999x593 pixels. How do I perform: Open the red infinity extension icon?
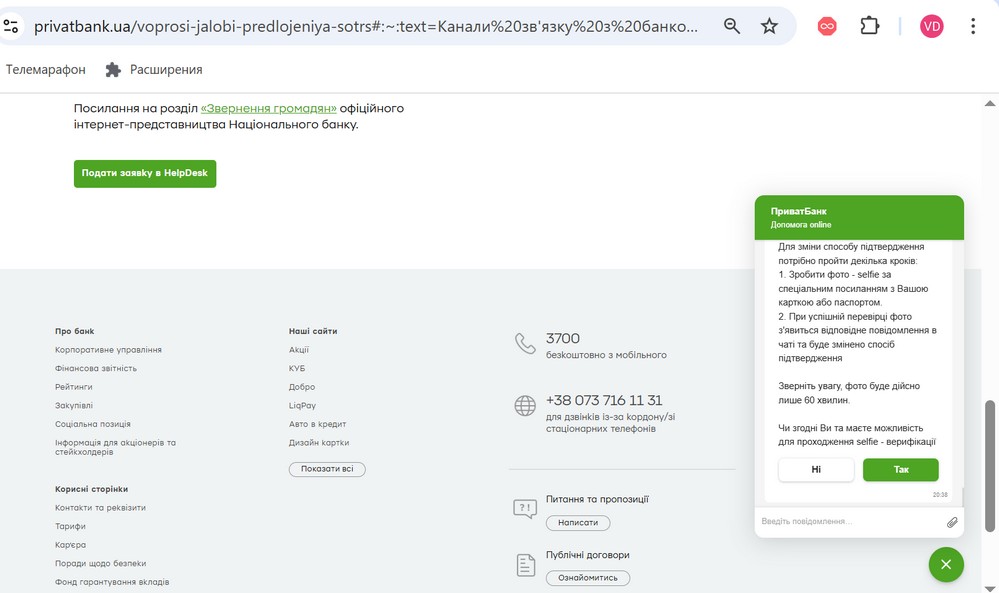point(827,26)
